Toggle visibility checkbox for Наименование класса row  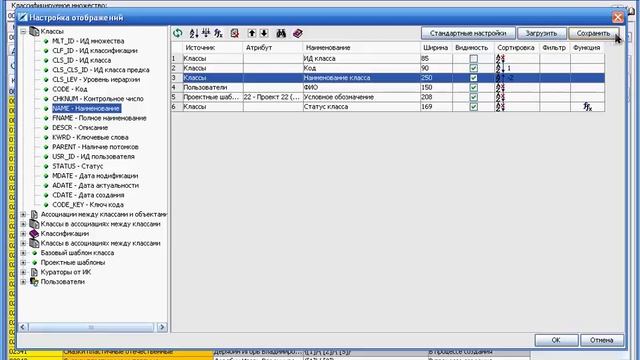click(473, 78)
